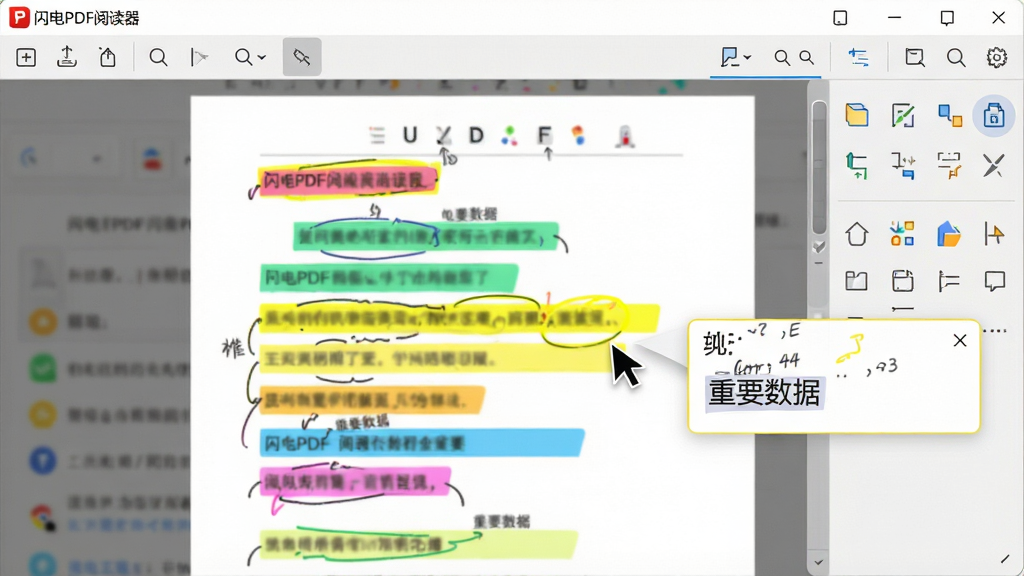Click the save disk outline icon

click(x=903, y=281)
